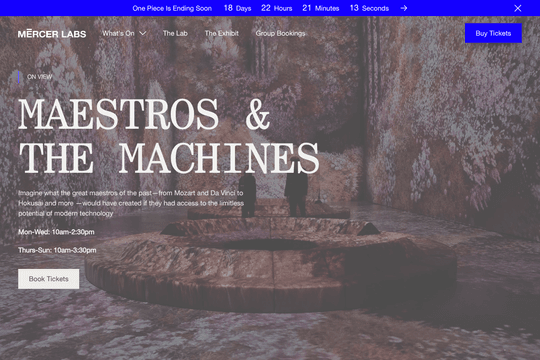The width and height of the screenshot is (540, 360).
Task: Click the arrow icon after the countdown
Action: click(x=404, y=8)
